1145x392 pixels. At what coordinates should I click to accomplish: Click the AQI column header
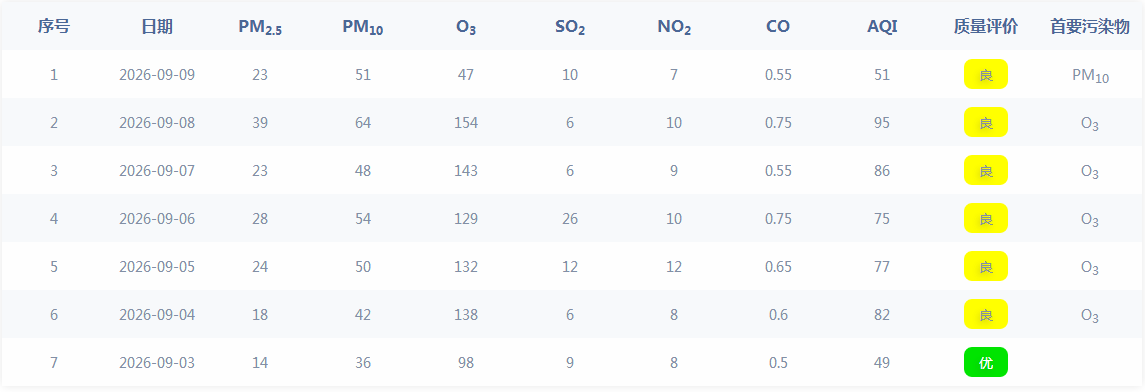pyautogui.click(x=882, y=27)
